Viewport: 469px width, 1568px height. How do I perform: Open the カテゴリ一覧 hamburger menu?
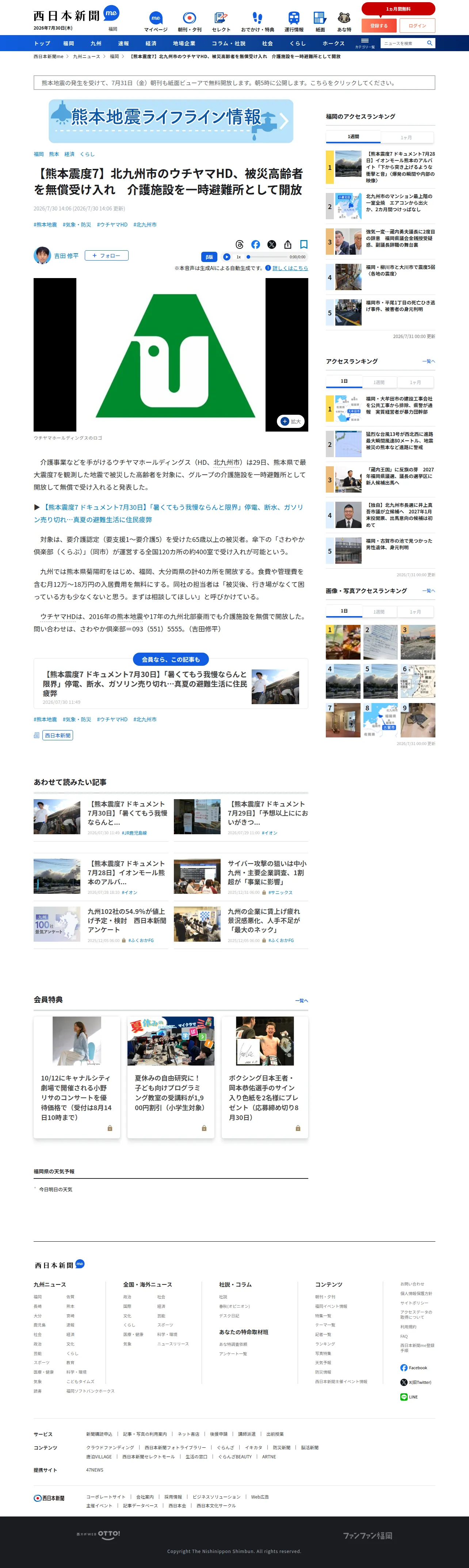click(x=365, y=43)
